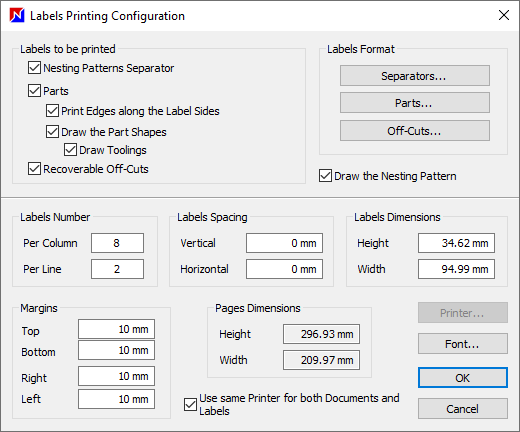
Task: Toggle Use same Printer for Documents and Labels
Action: click(x=190, y=405)
